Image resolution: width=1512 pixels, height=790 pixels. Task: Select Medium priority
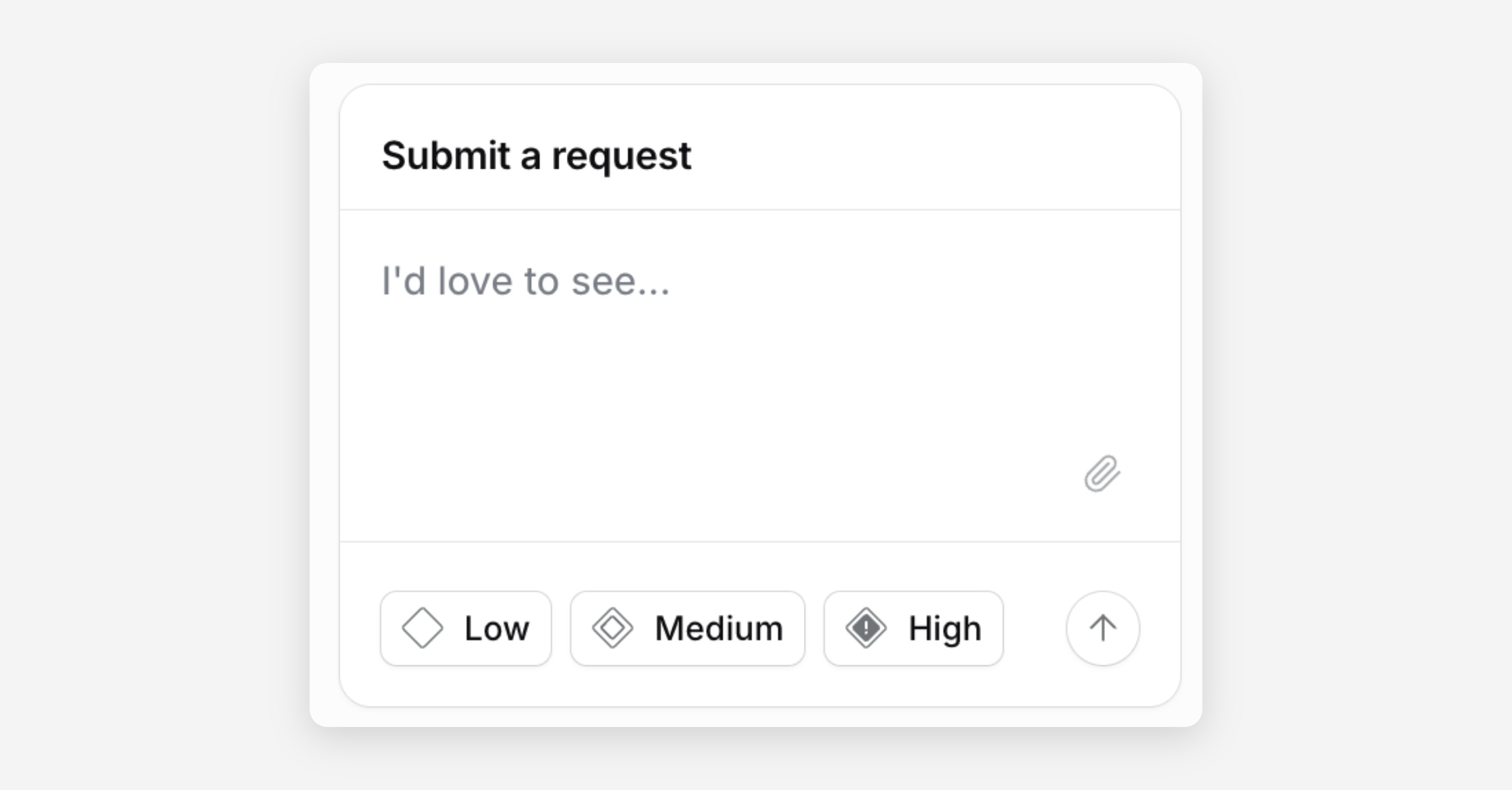tap(687, 628)
